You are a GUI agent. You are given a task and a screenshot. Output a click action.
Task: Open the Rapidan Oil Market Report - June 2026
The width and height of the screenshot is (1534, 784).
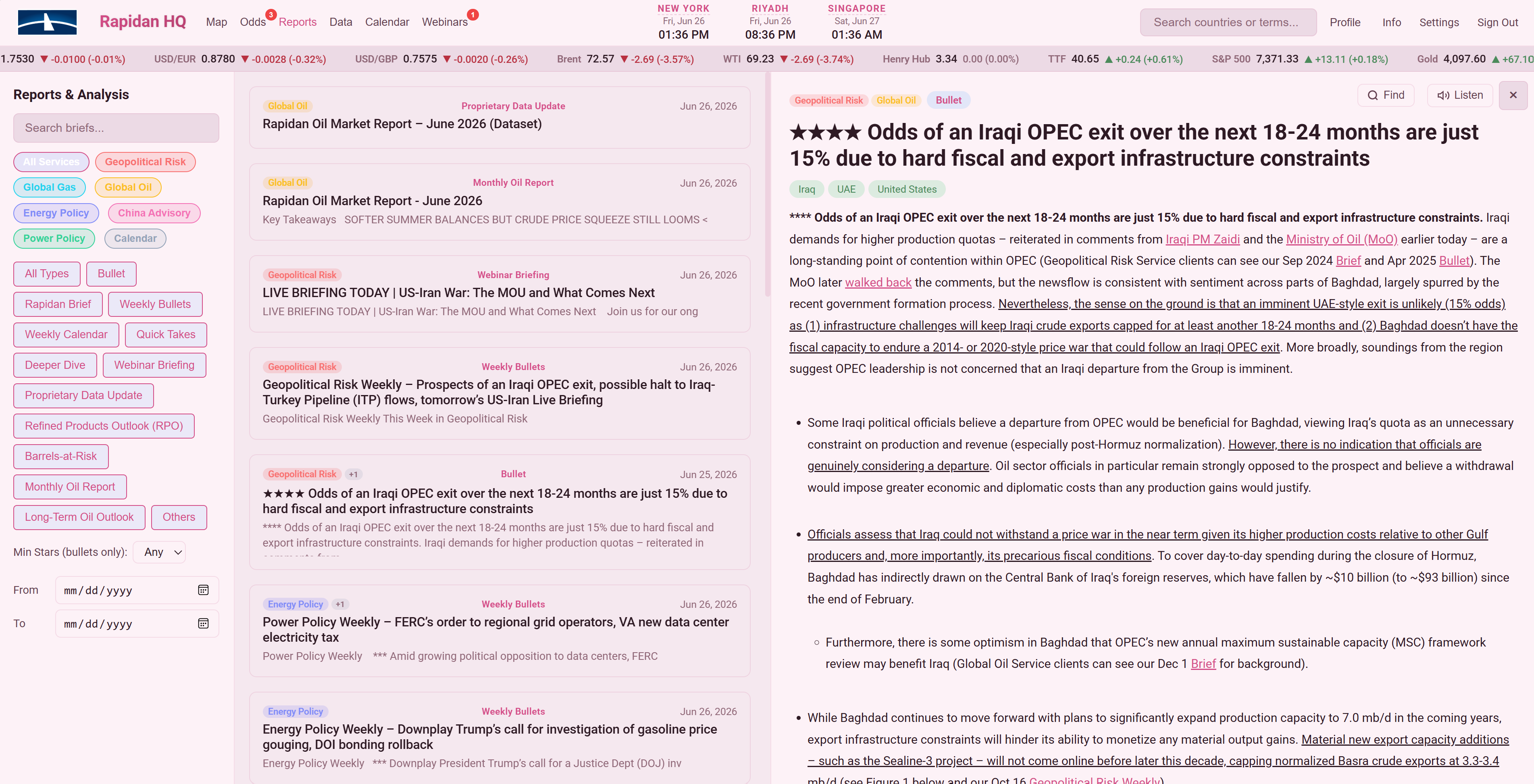pyautogui.click(x=499, y=202)
